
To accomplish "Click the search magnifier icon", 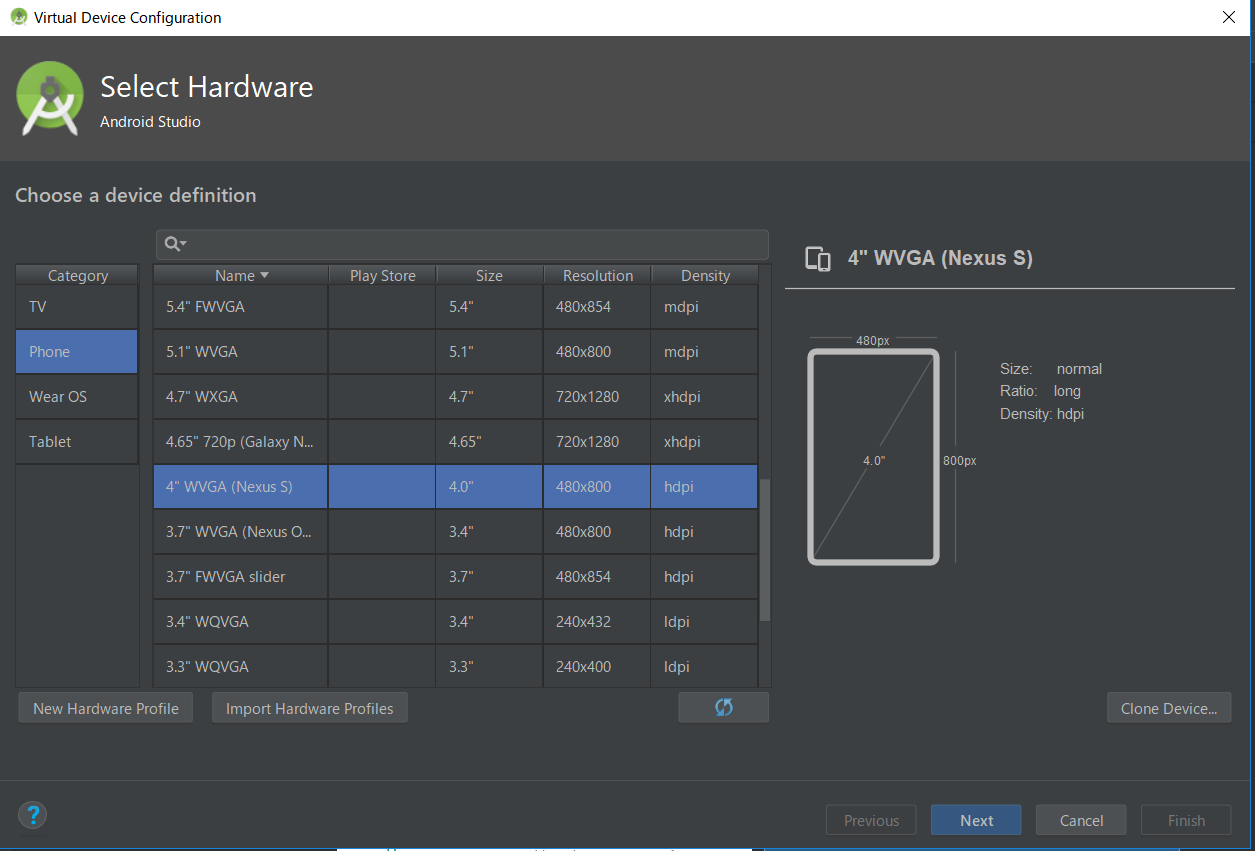I will tap(172, 244).
